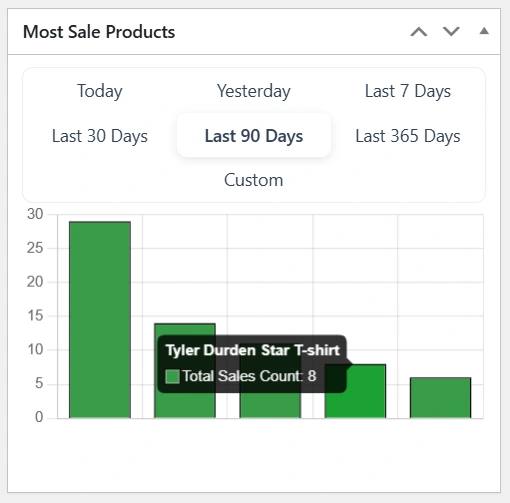Click the Total Sales Count tooltip text
The width and height of the screenshot is (510, 503).
(x=249, y=376)
